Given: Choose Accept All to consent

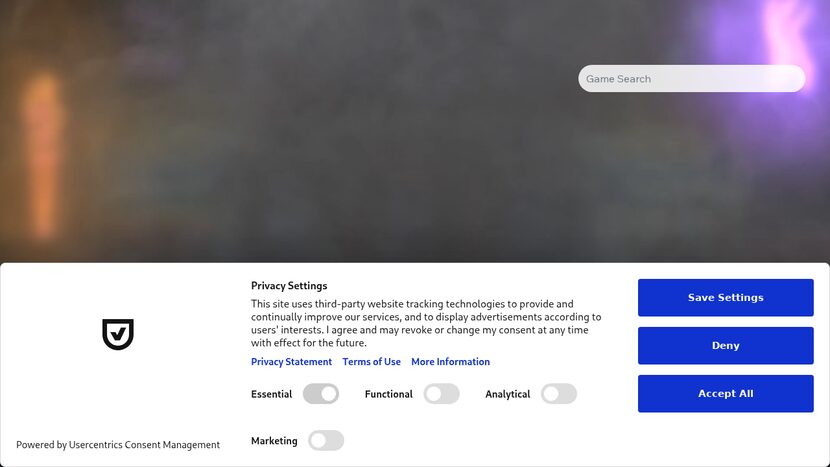Looking at the screenshot, I should (x=725, y=394).
